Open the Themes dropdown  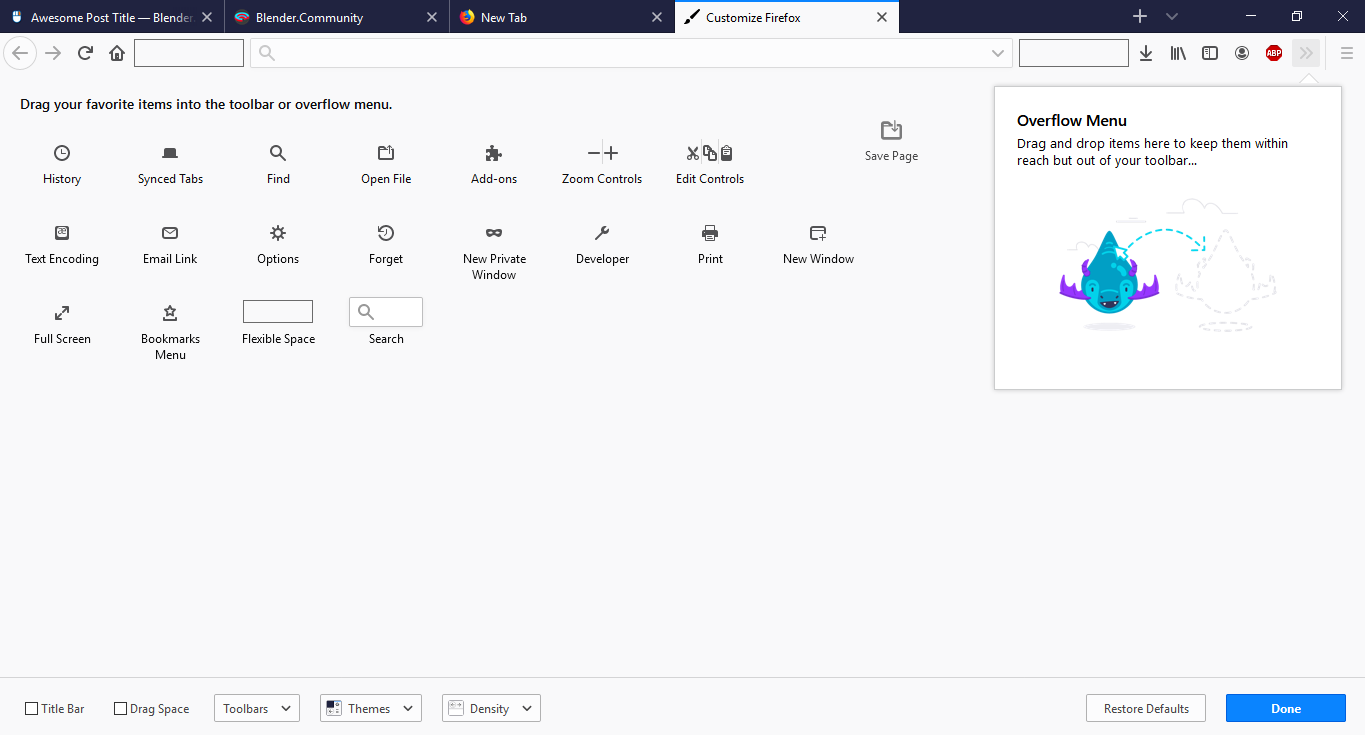(x=371, y=708)
